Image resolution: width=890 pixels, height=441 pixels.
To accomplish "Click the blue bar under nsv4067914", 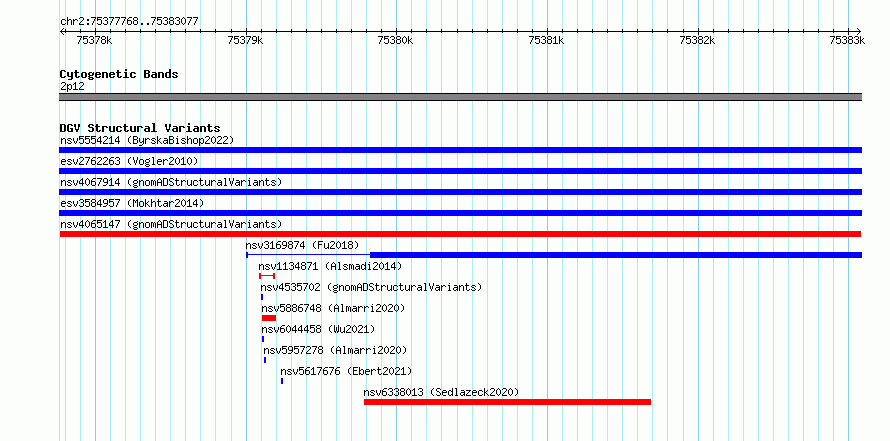I will (x=460, y=192).
